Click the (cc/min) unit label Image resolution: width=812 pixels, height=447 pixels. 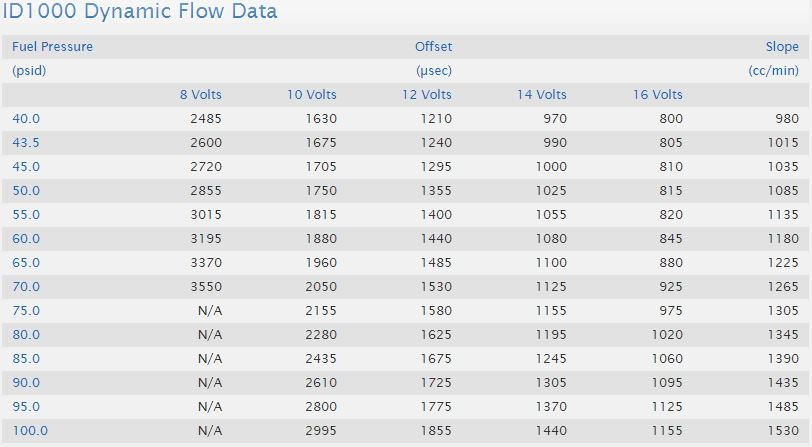point(773,71)
